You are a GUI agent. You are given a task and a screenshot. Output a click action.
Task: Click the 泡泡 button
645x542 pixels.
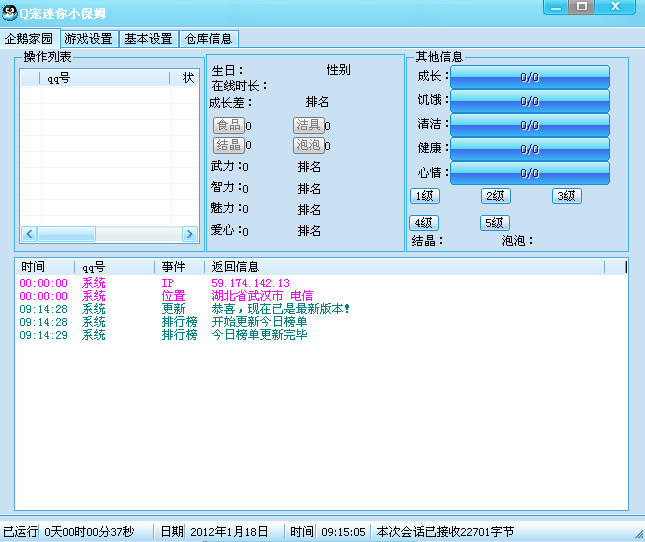click(x=308, y=145)
